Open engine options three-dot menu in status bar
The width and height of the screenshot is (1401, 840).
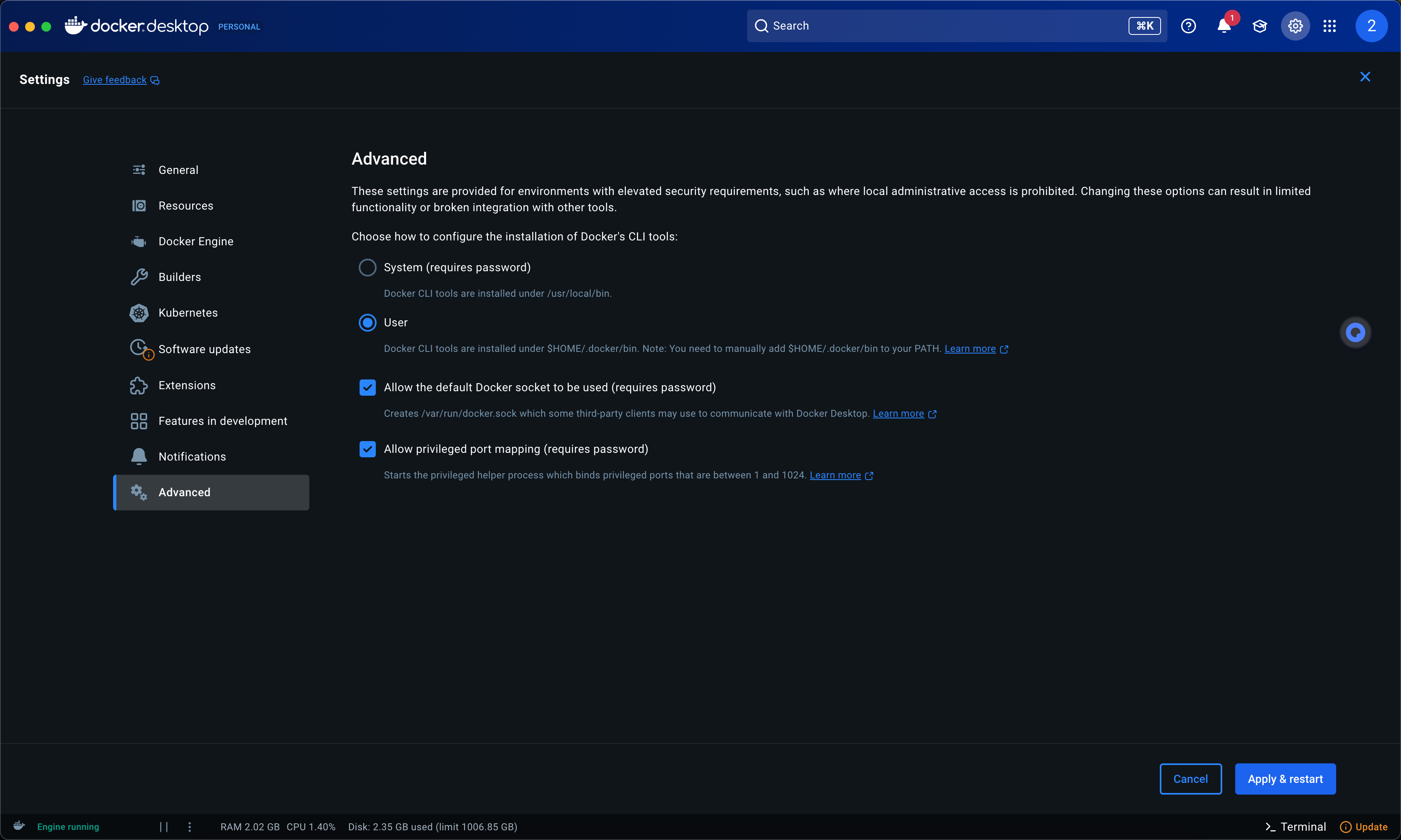coord(190,827)
